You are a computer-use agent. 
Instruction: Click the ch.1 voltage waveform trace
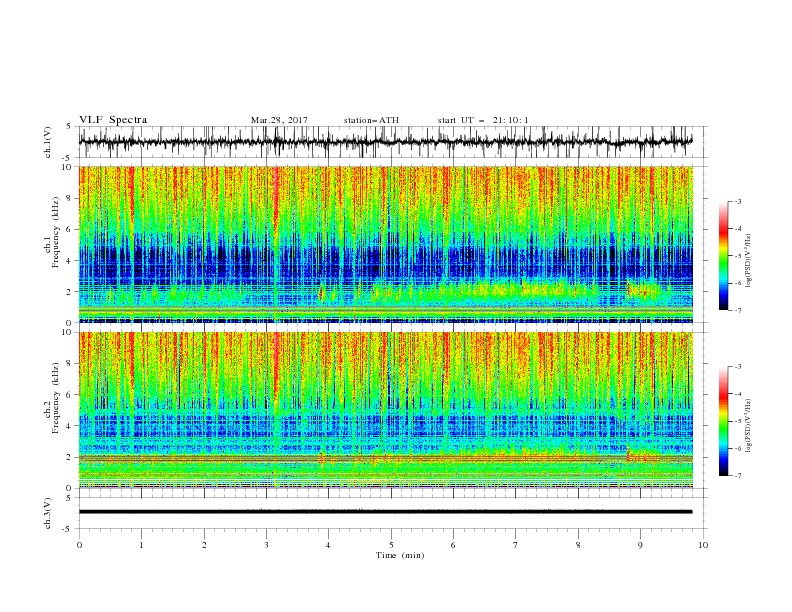pyautogui.click(x=385, y=142)
